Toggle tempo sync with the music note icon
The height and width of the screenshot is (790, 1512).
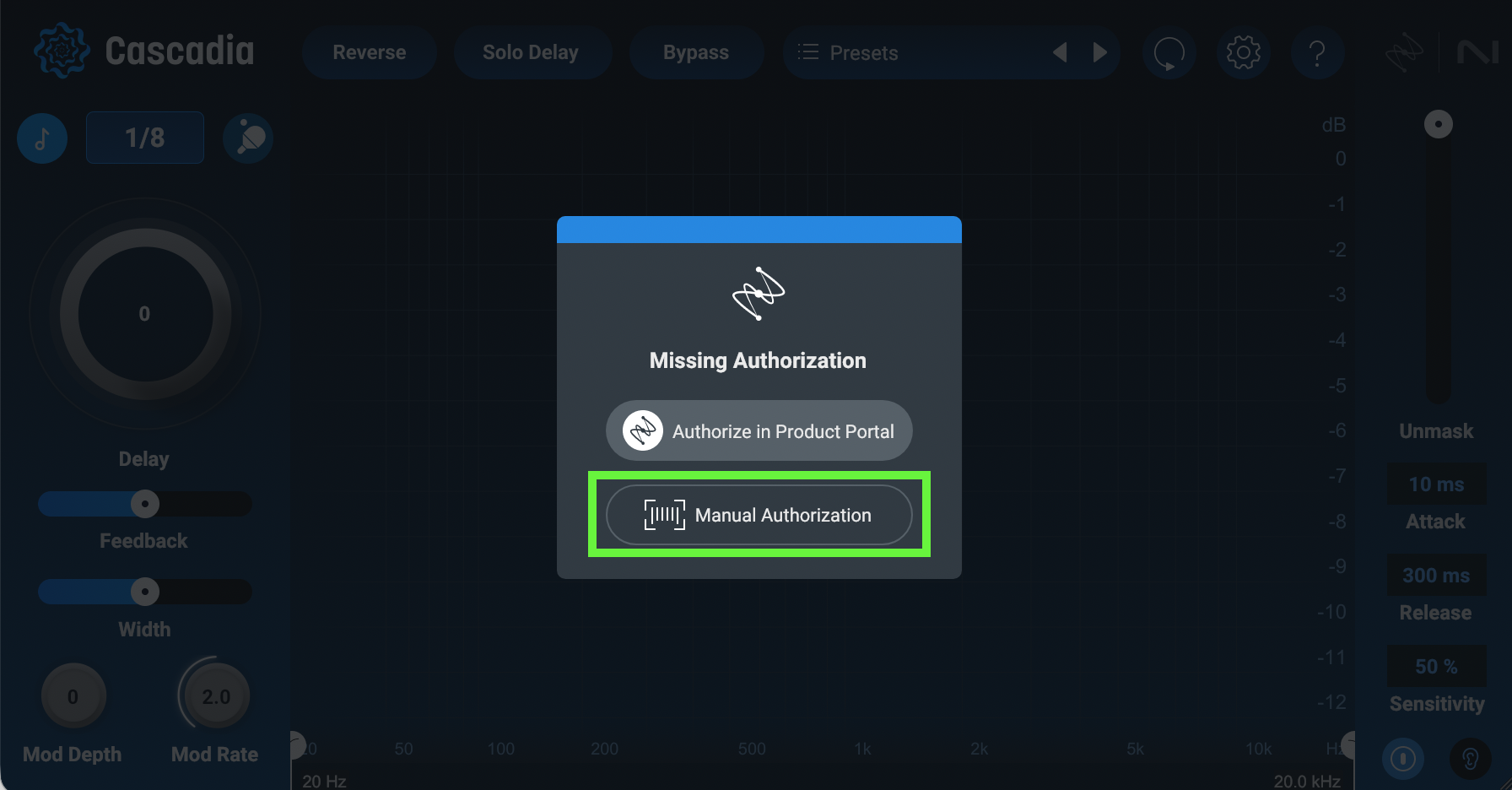[x=42, y=138]
